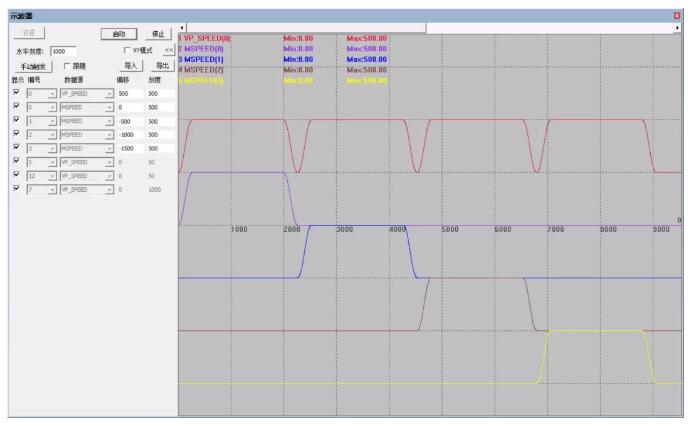693x426 pixels.
Task: Click the 手动触发 manual trigger button
Action: pyautogui.click(x=33, y=67)
